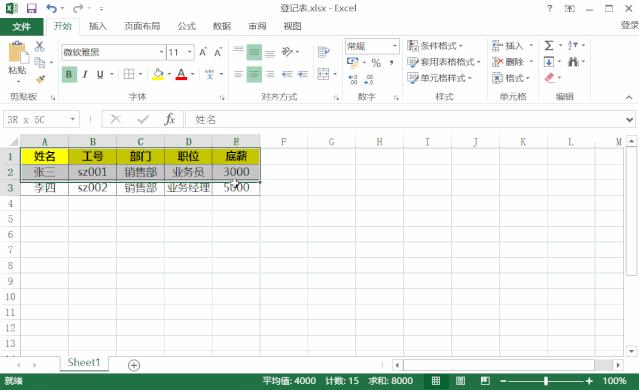Screen dimensions: 639x390
Task: Activate the Format Painter brush
Action: (40, 79)
